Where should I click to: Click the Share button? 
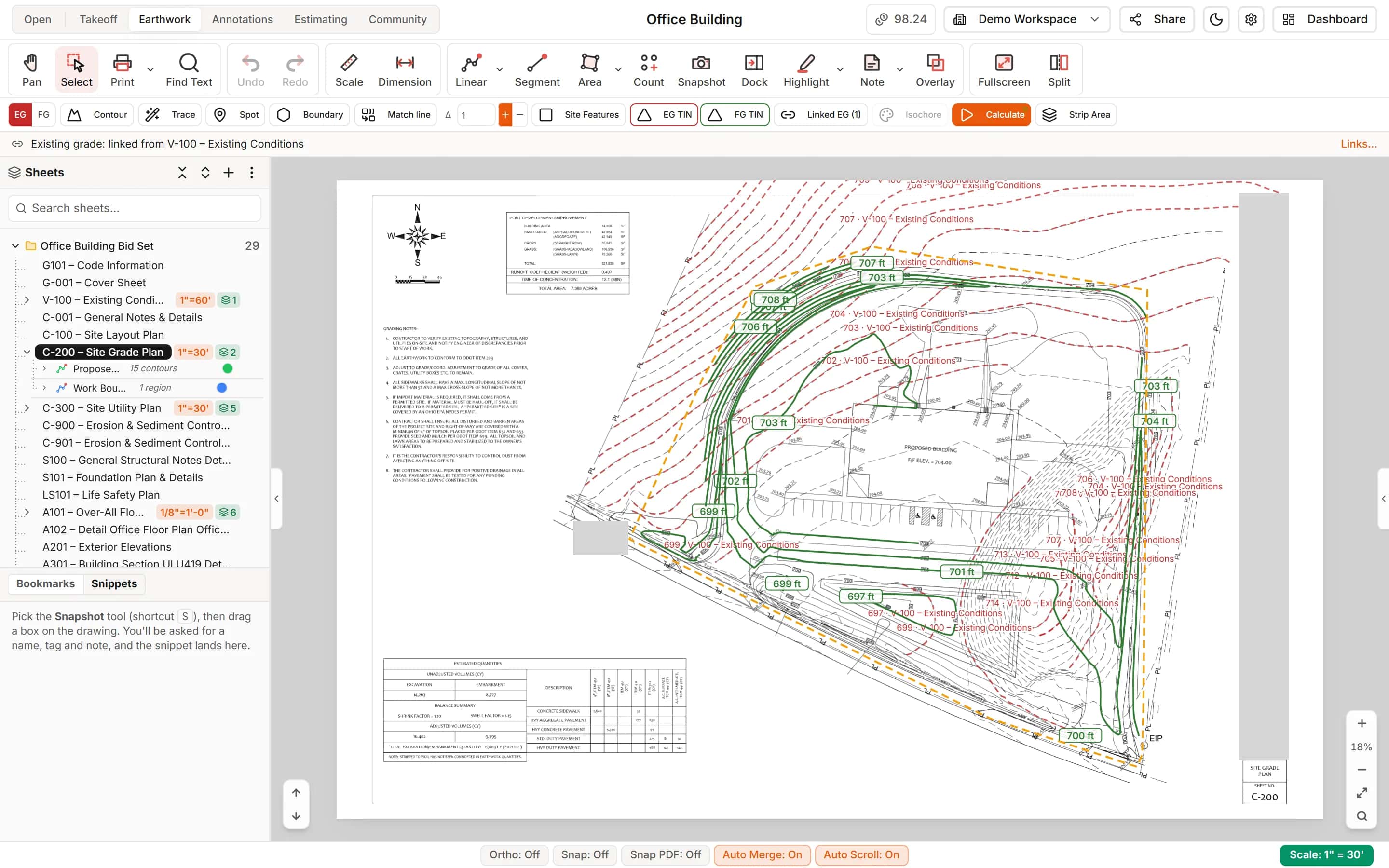pos(1157,19)
